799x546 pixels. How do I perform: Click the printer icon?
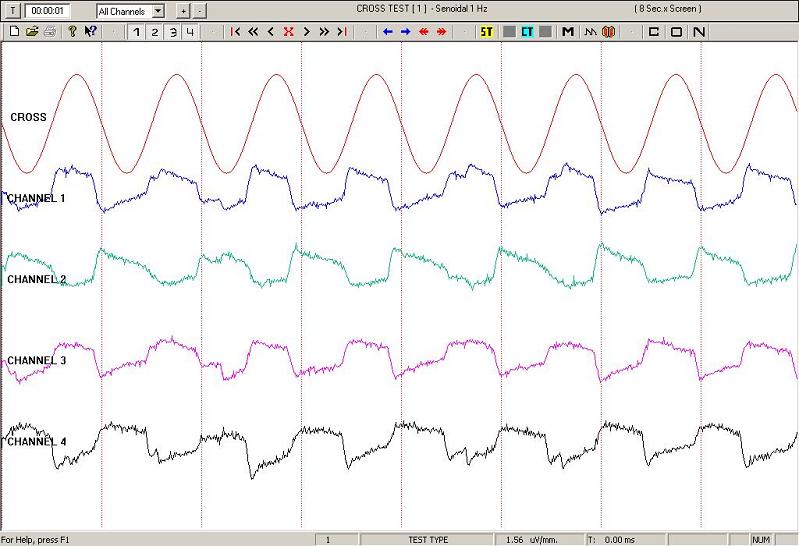(x=49, y=32)
